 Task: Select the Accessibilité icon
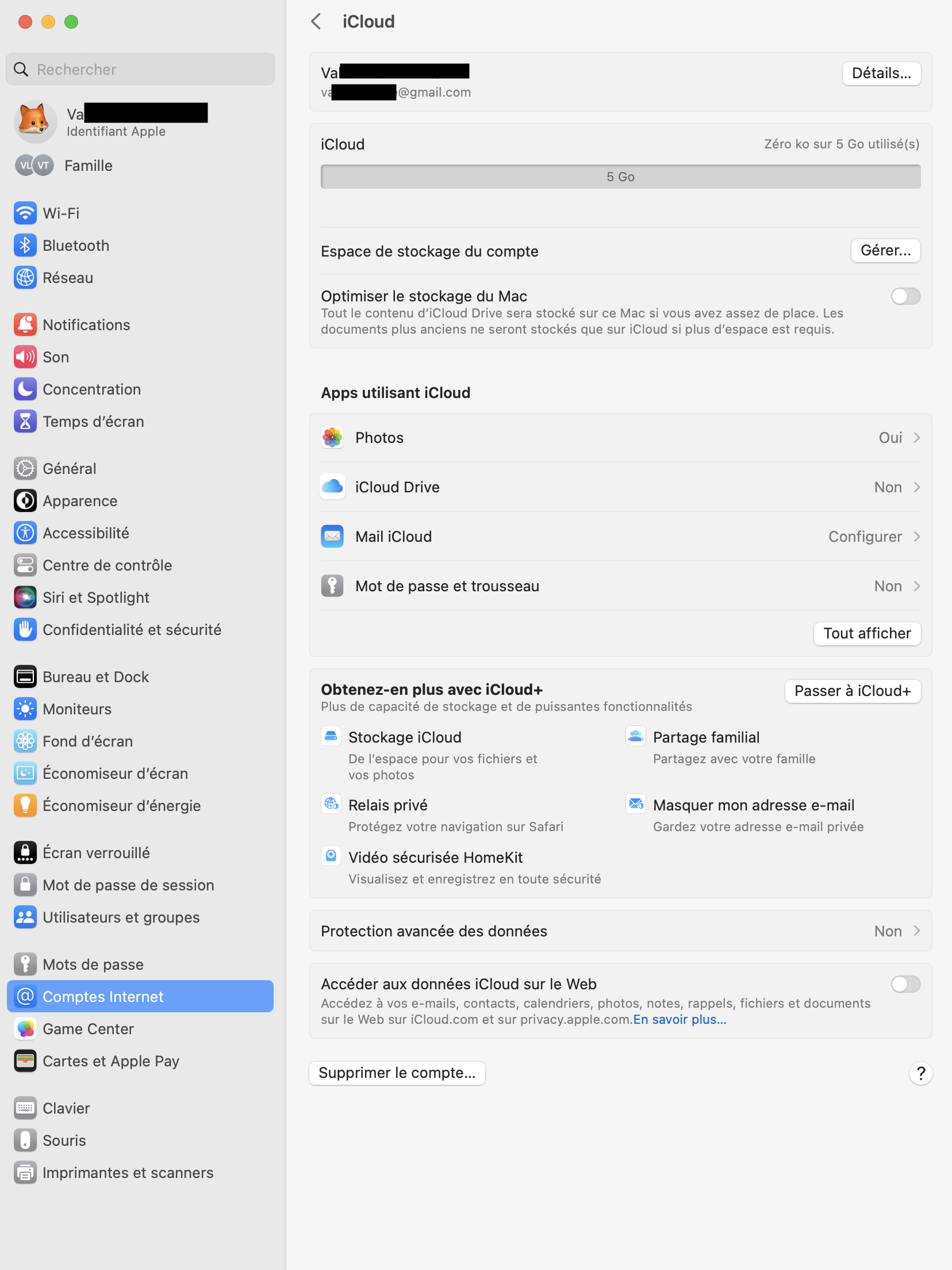point(25,533)
